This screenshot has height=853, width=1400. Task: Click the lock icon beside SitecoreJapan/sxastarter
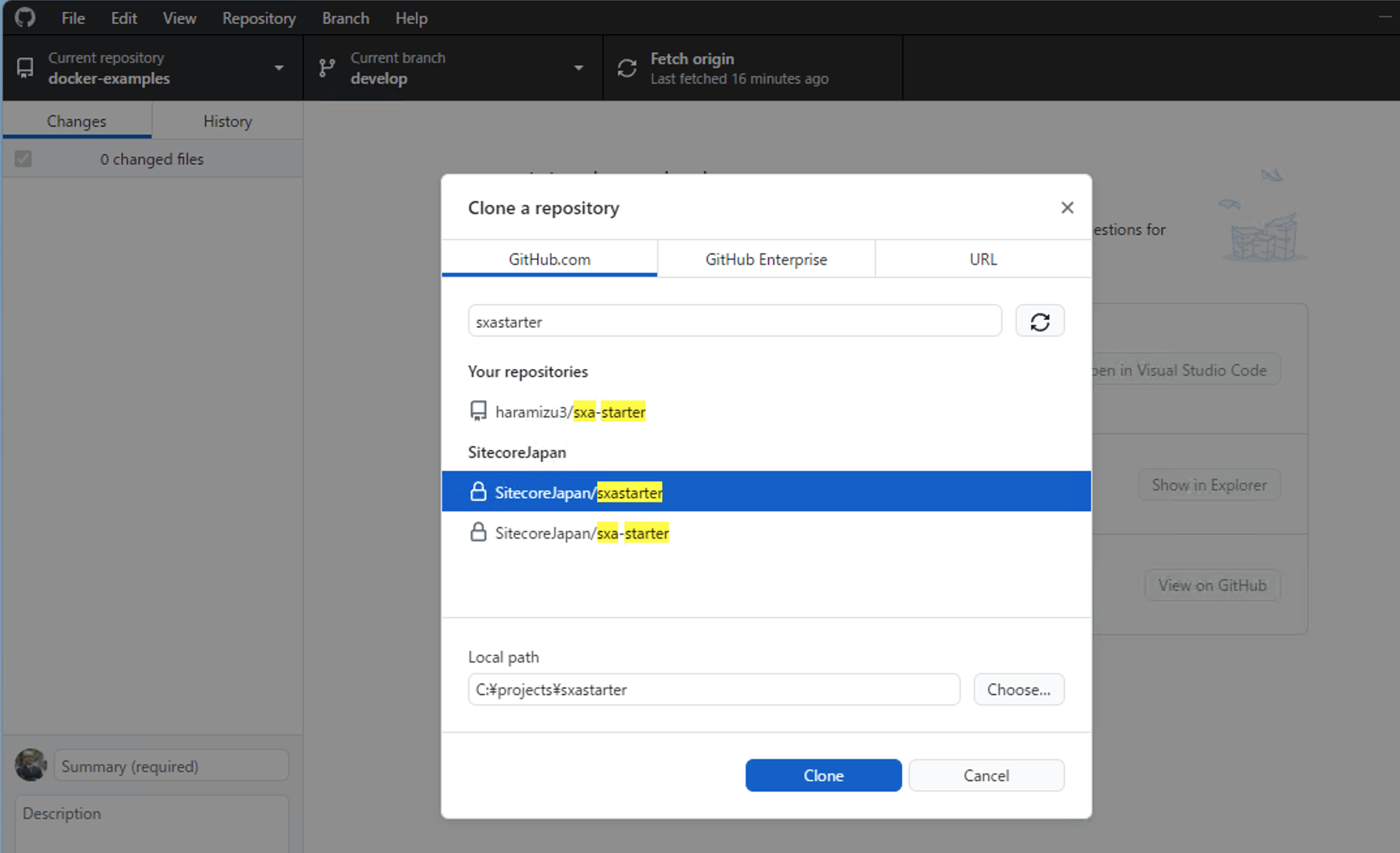pos(478,492)
